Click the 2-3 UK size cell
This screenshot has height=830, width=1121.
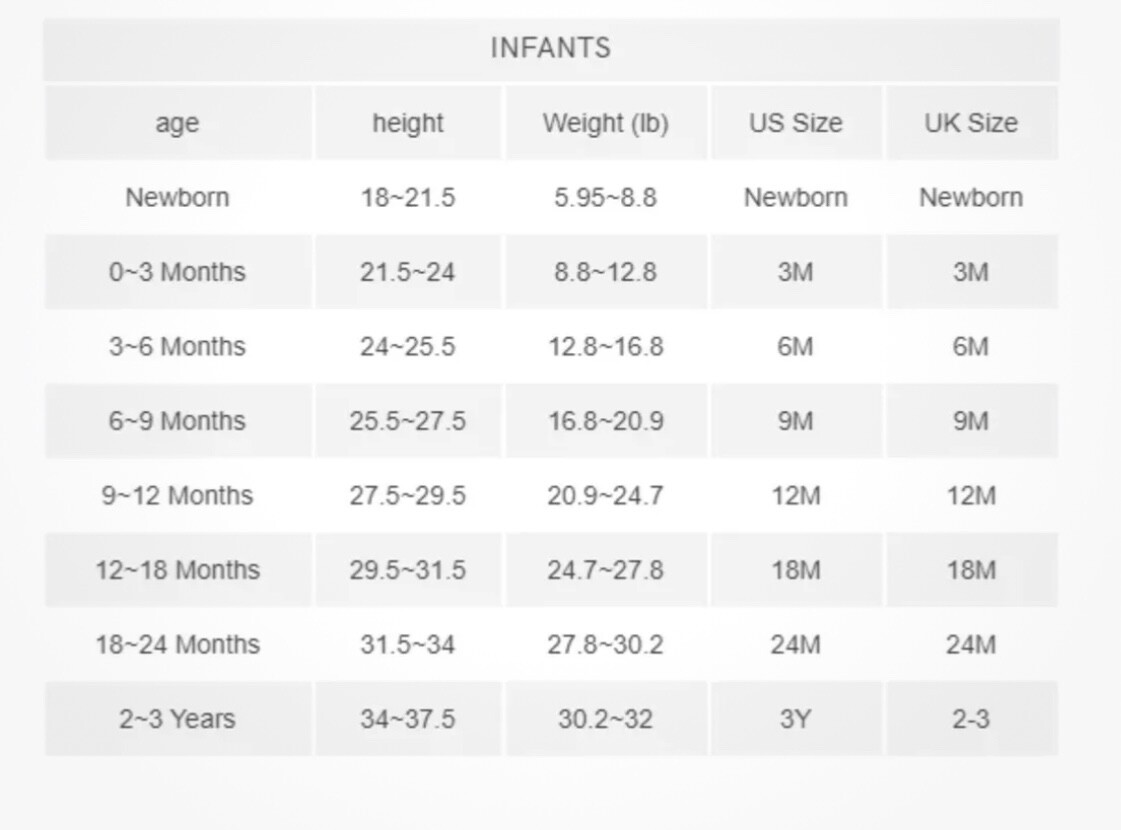pos(971,718)
